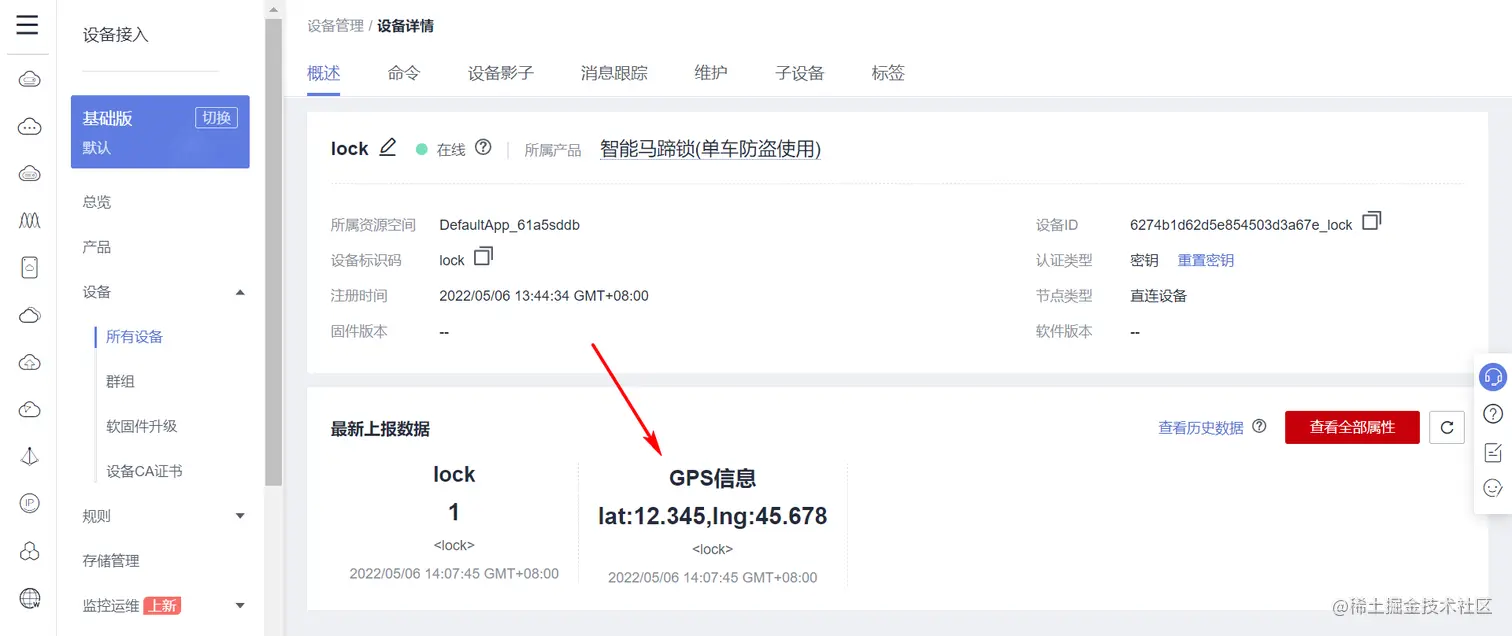Click the GPS信息 property title

point(713,478)
